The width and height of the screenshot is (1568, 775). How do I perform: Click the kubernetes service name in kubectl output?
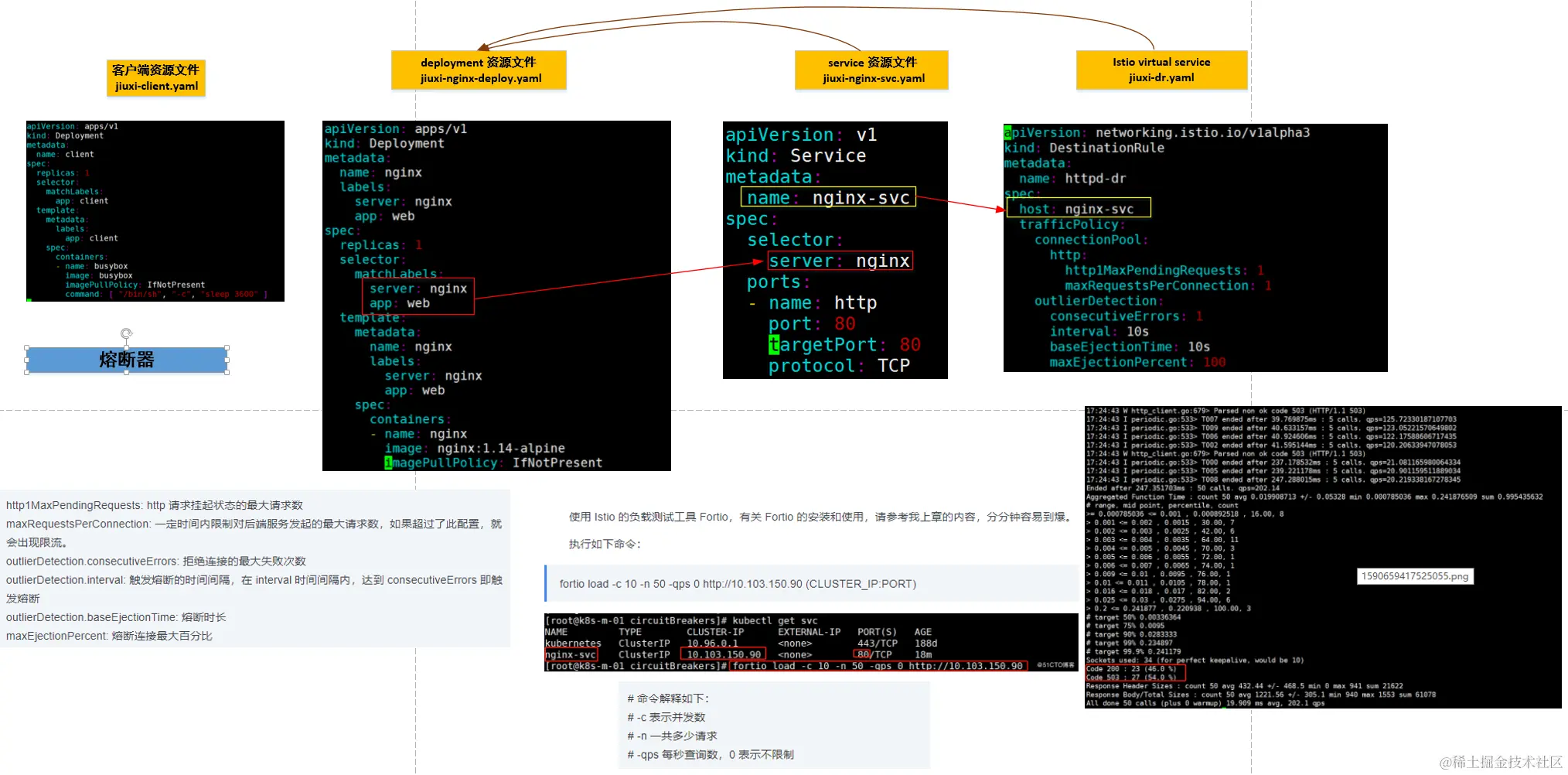(573, 643)
